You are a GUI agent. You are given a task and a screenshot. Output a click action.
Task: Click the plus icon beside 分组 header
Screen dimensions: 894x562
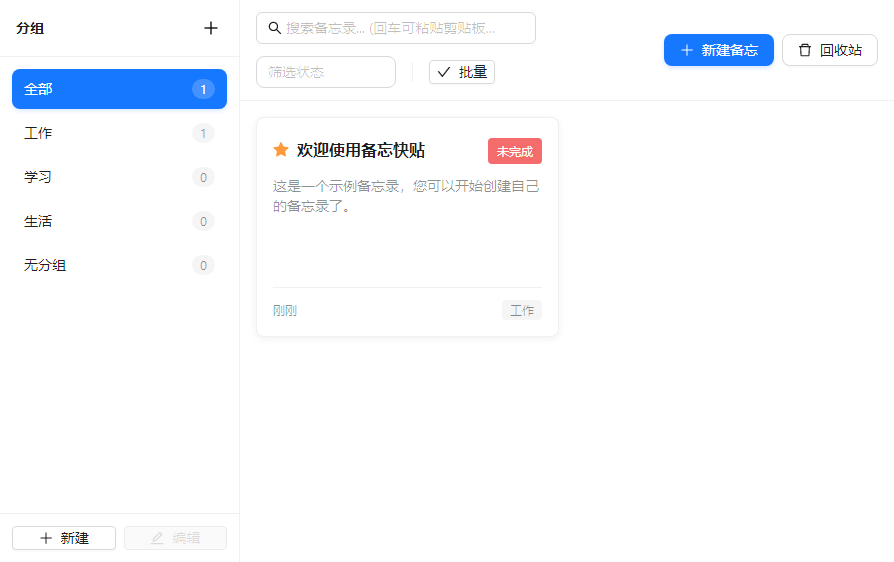[x=211, y=28]
